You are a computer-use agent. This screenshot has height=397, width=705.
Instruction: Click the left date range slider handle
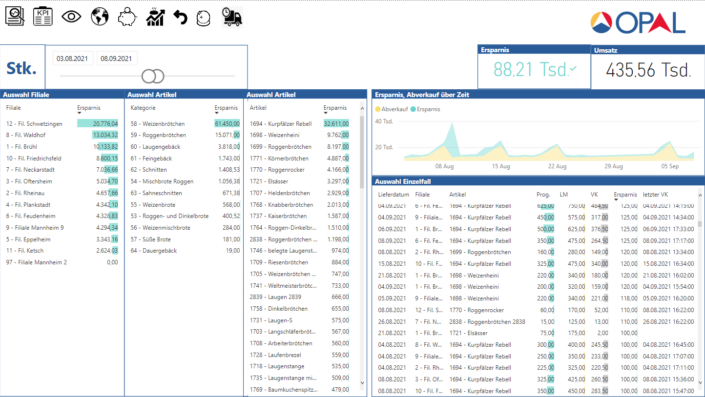(x=149, y=76)
